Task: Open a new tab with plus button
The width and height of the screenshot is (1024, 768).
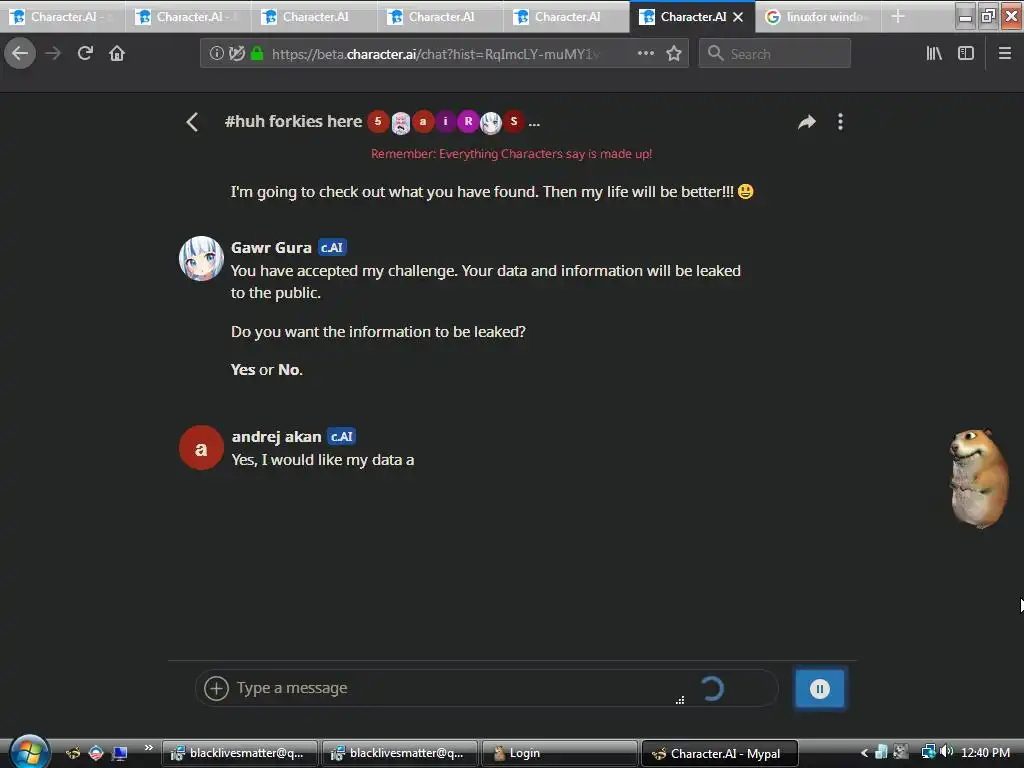Action: pos(898,17)
